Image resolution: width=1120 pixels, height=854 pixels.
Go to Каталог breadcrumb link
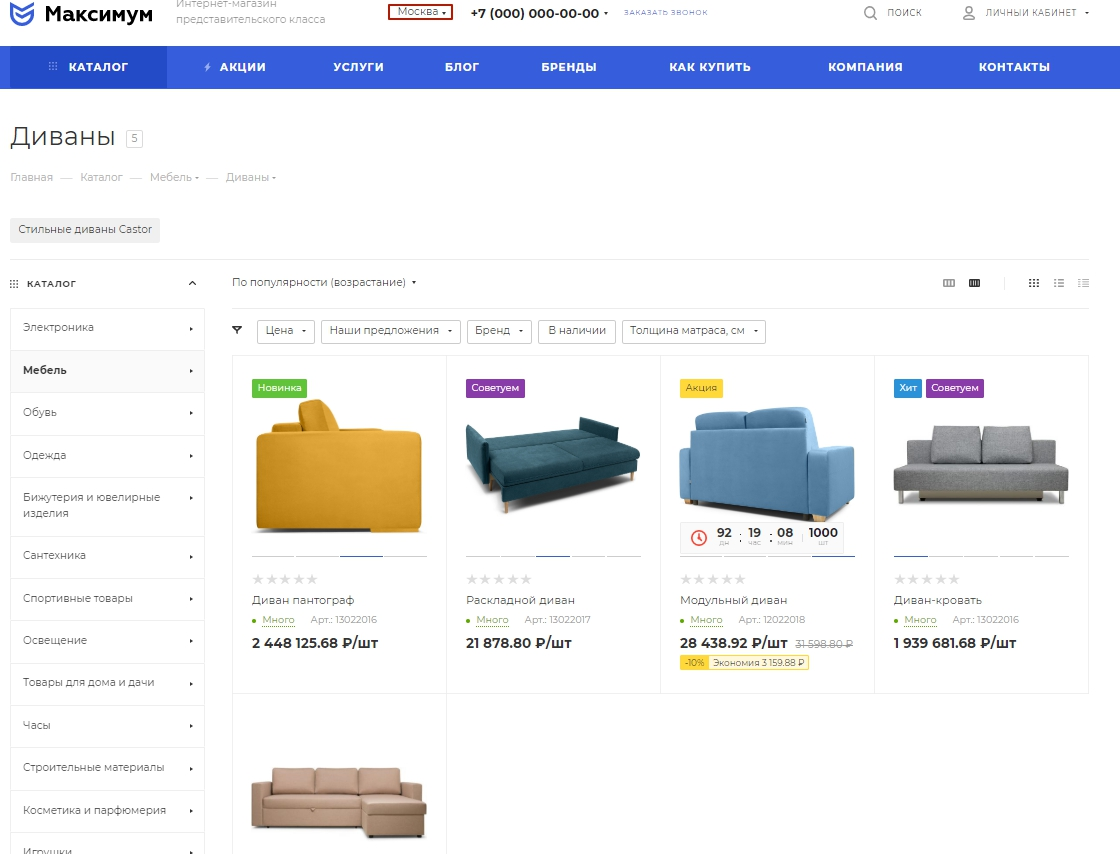[x=101, y=177]
